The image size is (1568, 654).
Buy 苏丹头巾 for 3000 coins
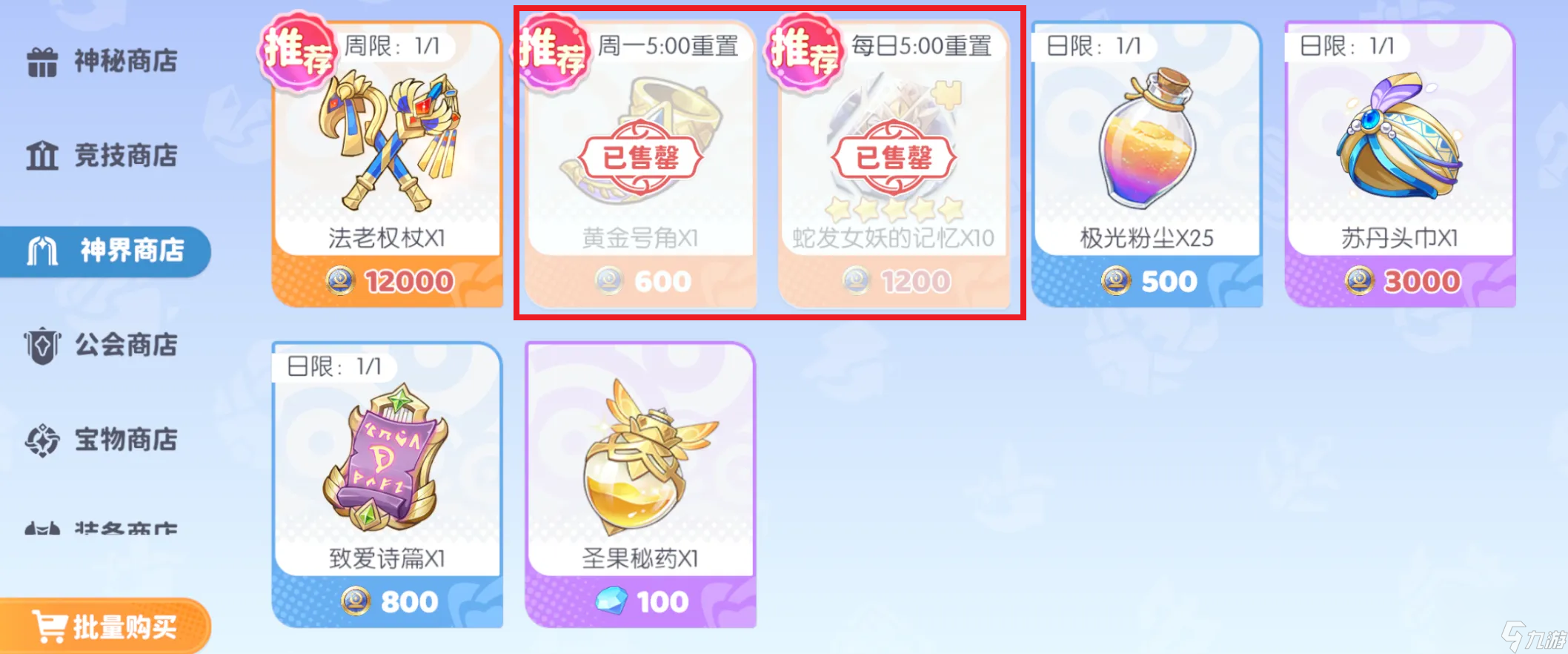(1401, 281)
